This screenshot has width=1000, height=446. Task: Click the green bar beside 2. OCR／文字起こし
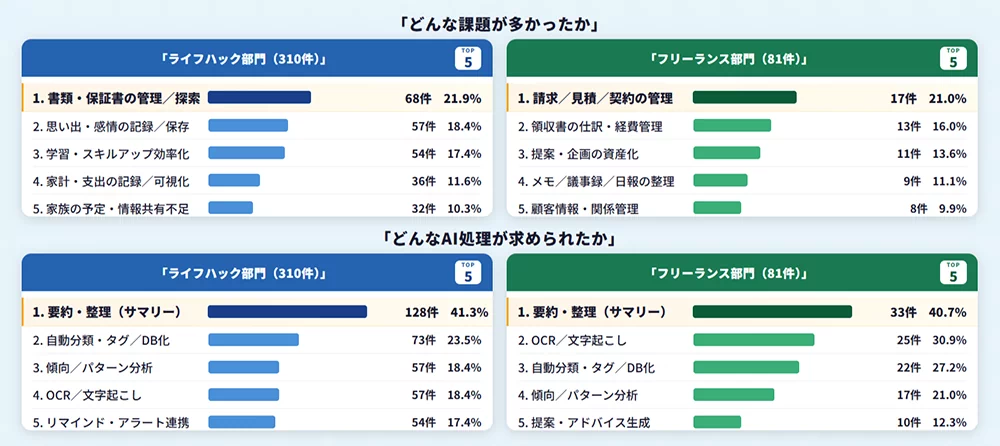[x=753, y=340]
